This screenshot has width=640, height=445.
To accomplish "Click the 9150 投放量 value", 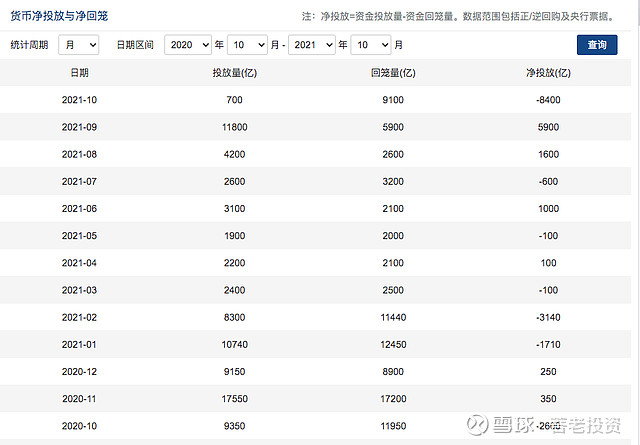I will [234, 372].
